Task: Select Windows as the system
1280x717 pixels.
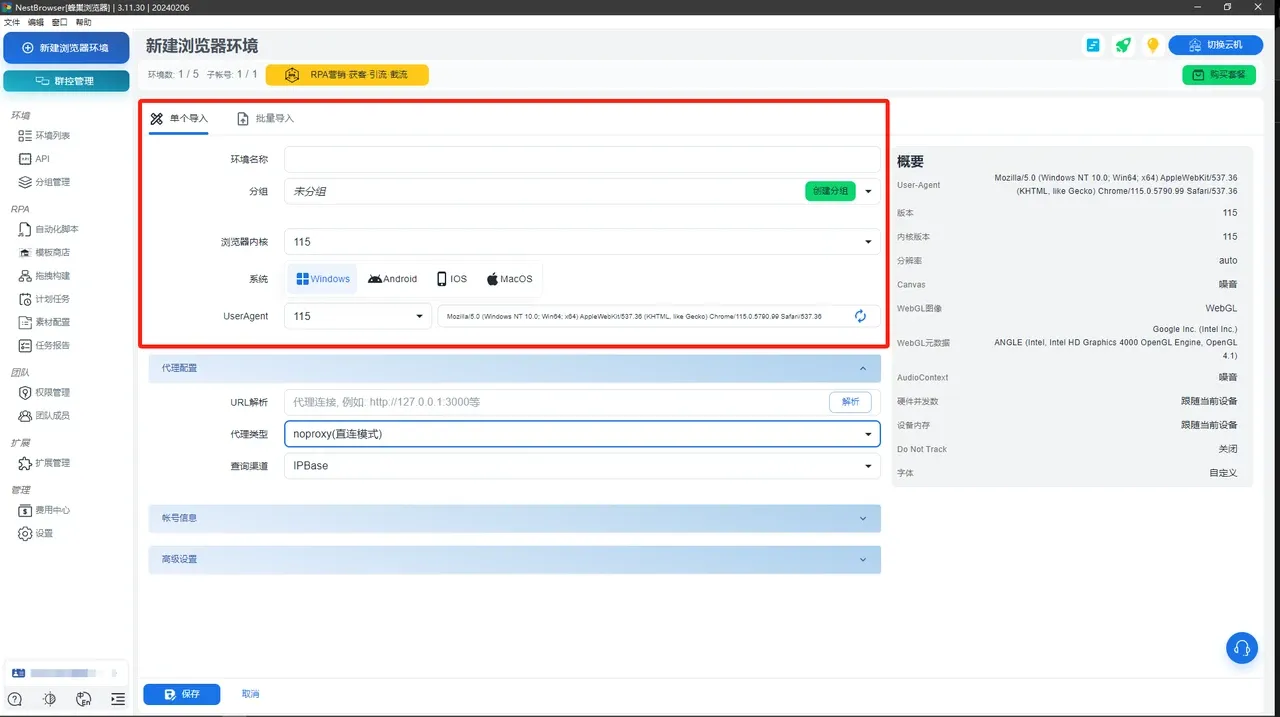Action: click(x=323, y=279)
